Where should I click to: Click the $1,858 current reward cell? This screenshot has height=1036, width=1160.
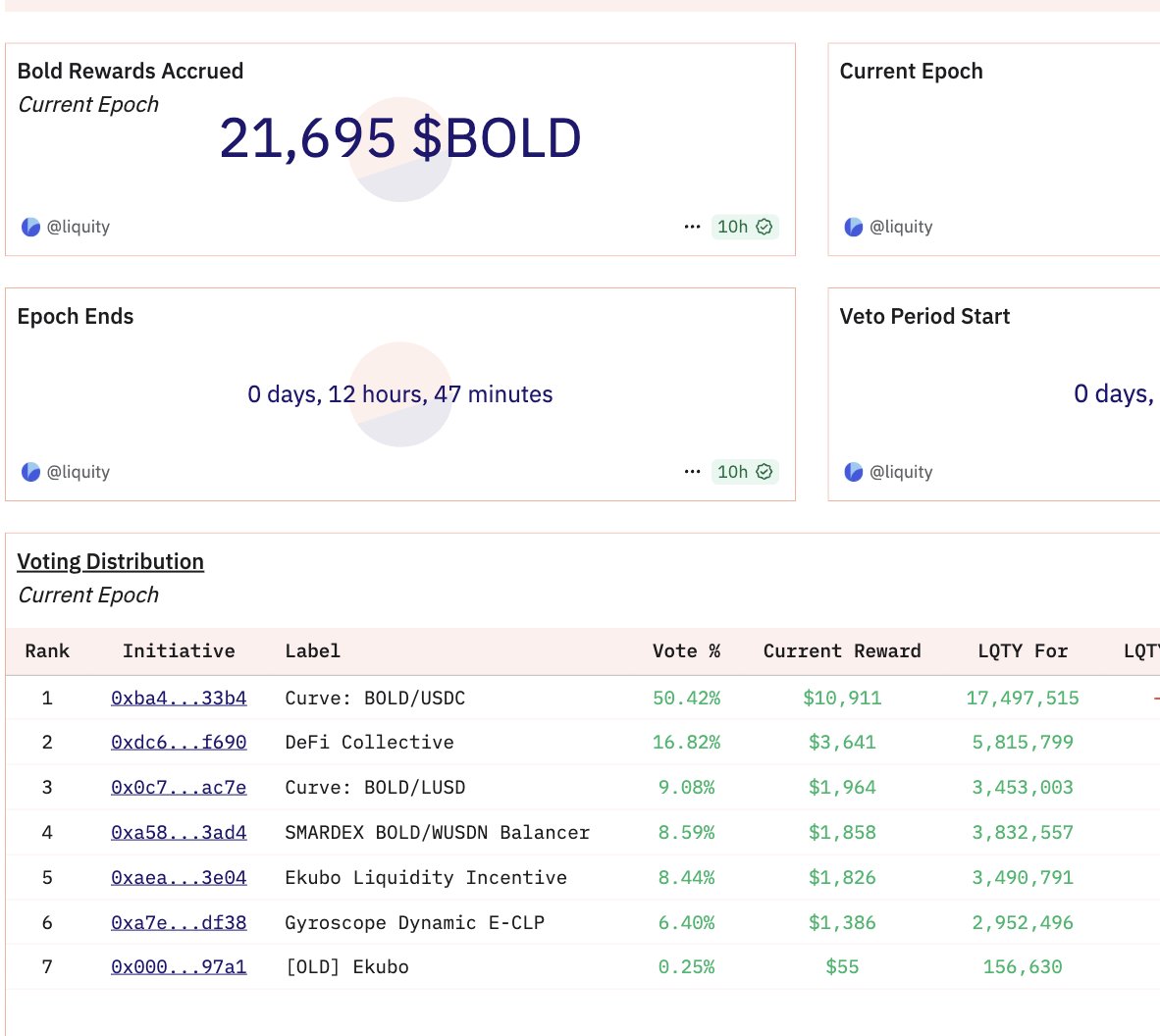pos(842,832)
